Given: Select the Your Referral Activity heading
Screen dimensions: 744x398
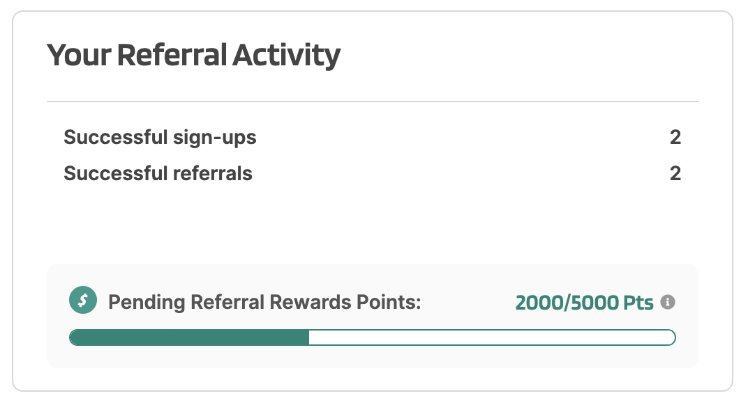Looking at the screenshot, I should [194, 55].
